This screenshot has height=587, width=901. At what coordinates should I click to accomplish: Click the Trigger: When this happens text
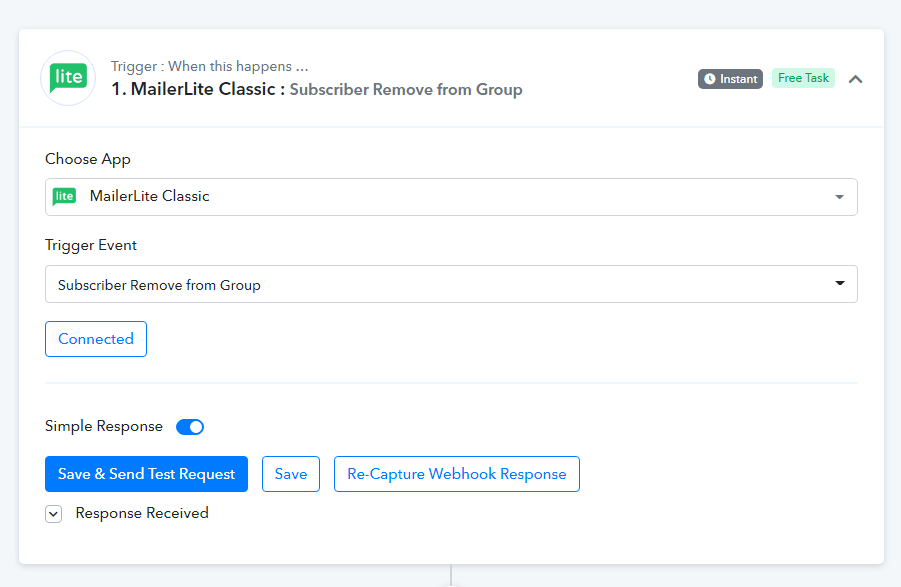click(210, 66)
